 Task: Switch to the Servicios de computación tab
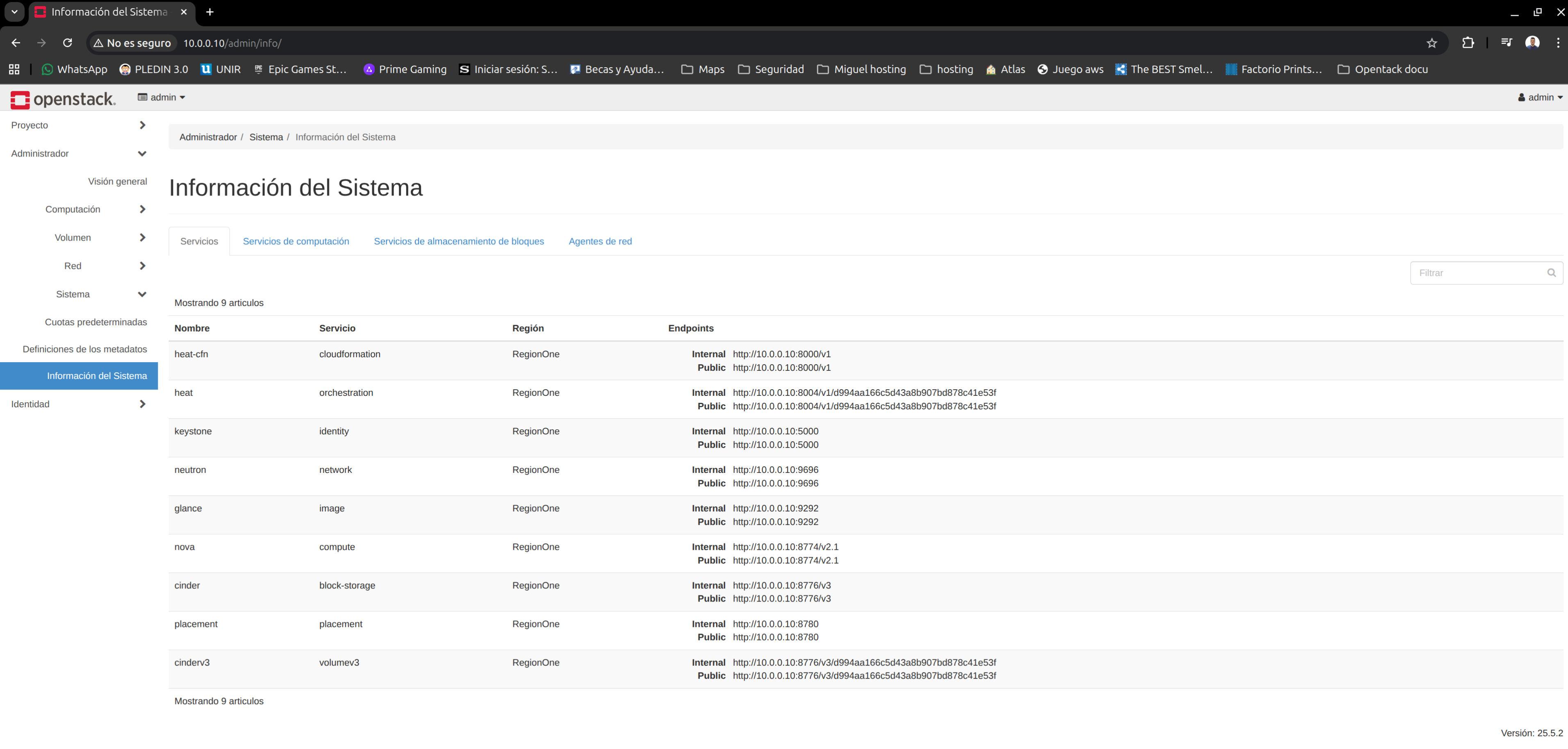(296, 242)
